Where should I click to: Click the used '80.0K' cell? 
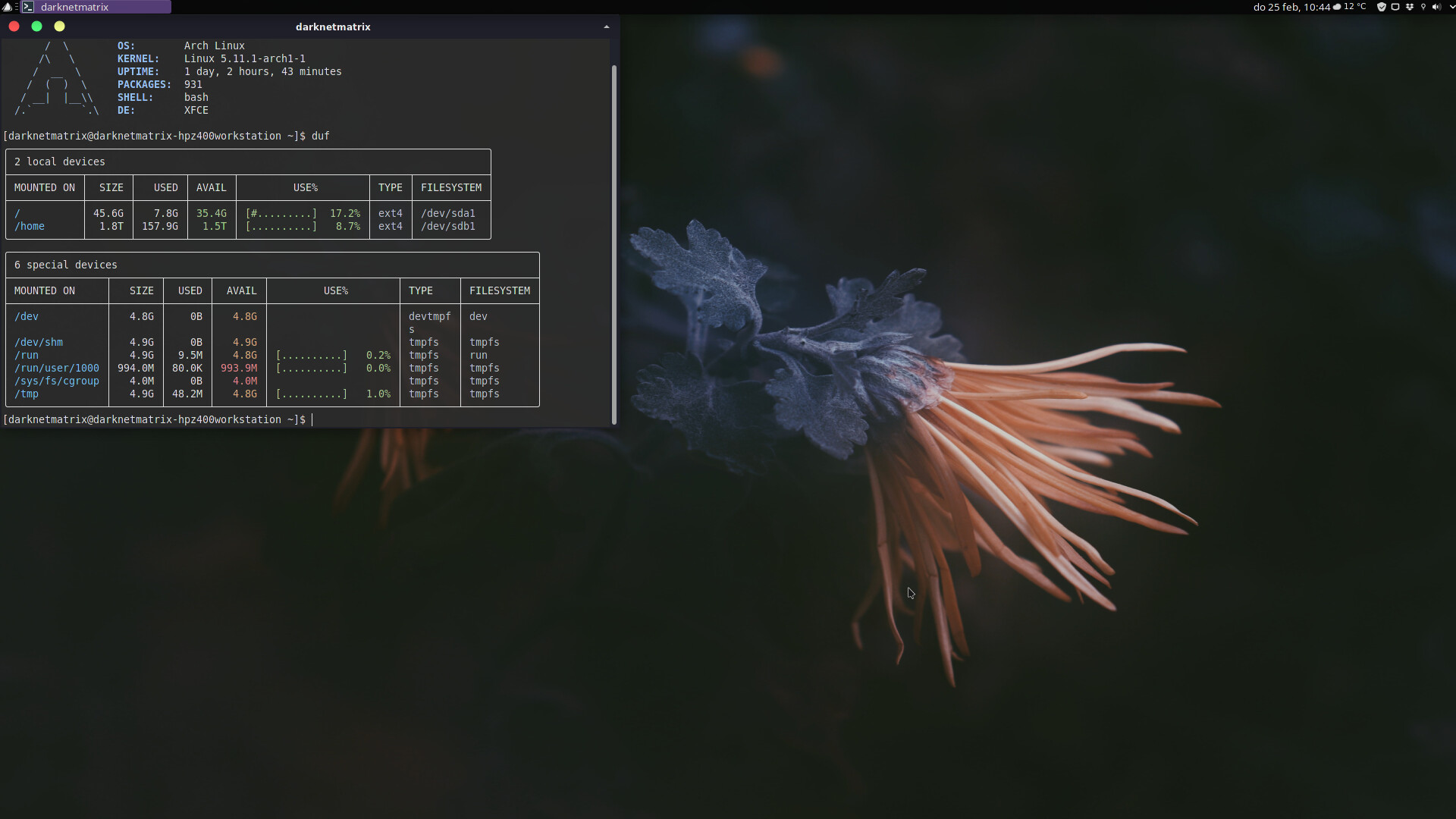(x=187, y=368)
